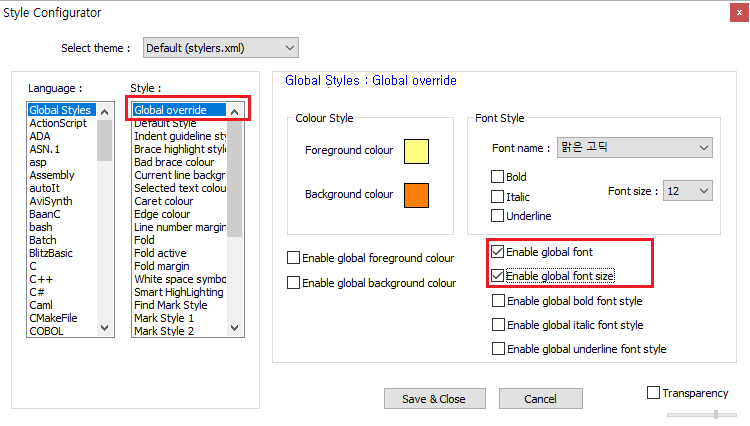
Task: Select Smart HighLighting style
Action: point(179,292)
